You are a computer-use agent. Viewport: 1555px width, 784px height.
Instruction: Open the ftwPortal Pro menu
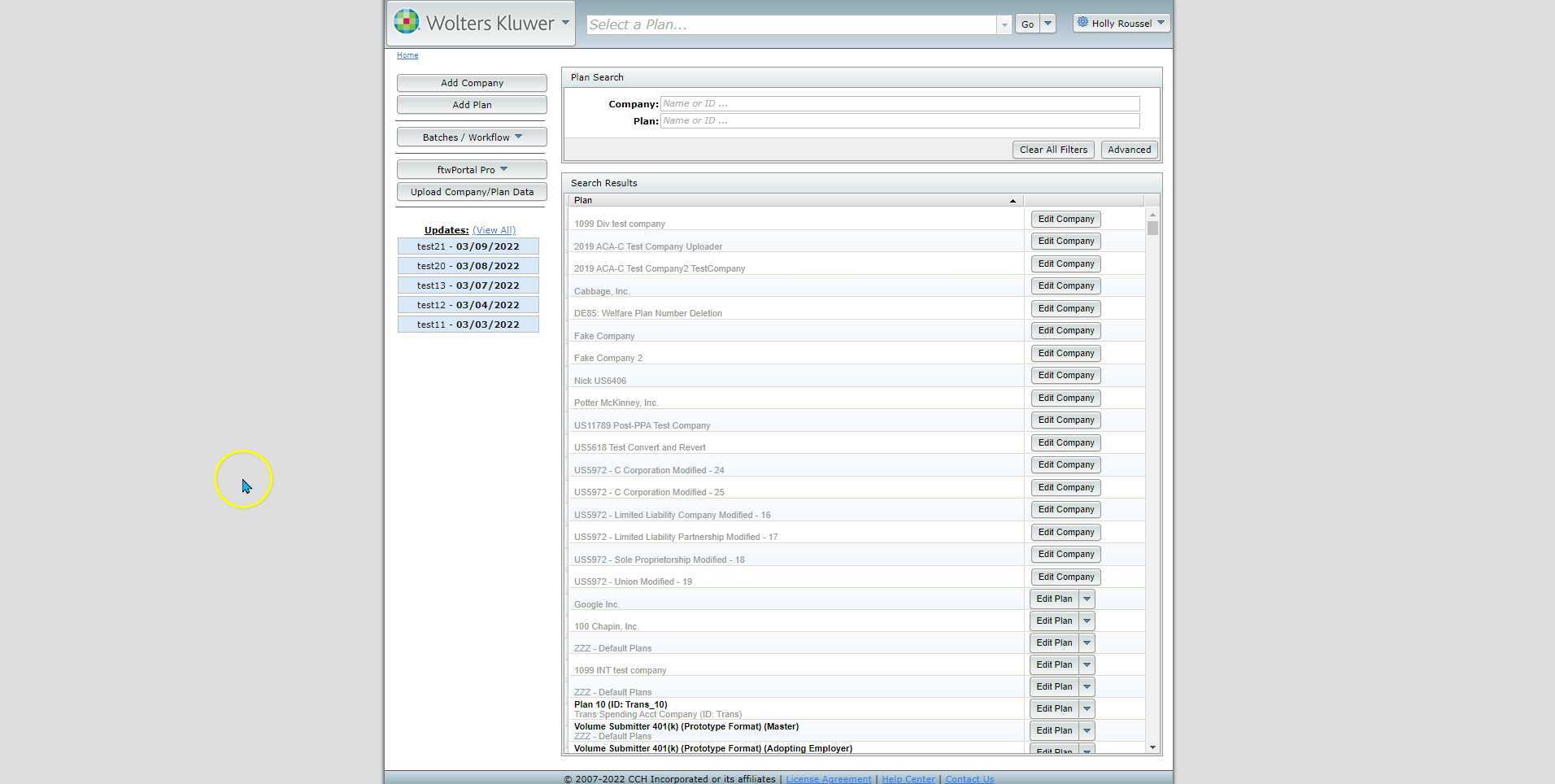click(472, 170)
